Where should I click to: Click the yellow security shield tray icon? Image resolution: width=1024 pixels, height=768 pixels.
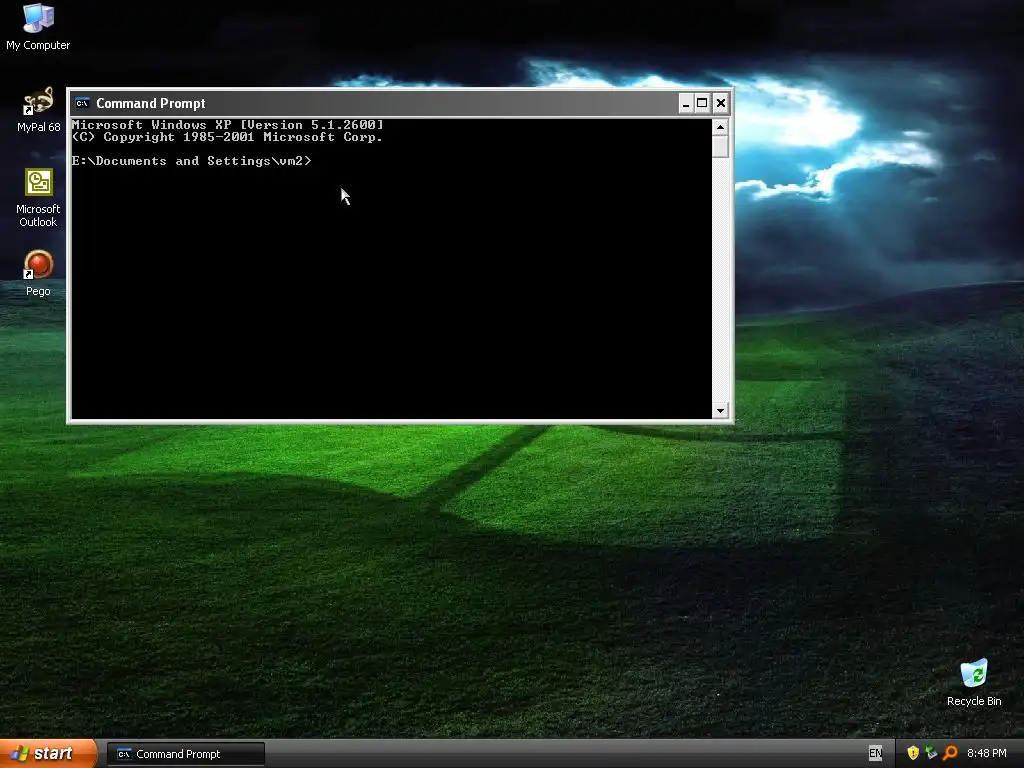coord(913,753)
